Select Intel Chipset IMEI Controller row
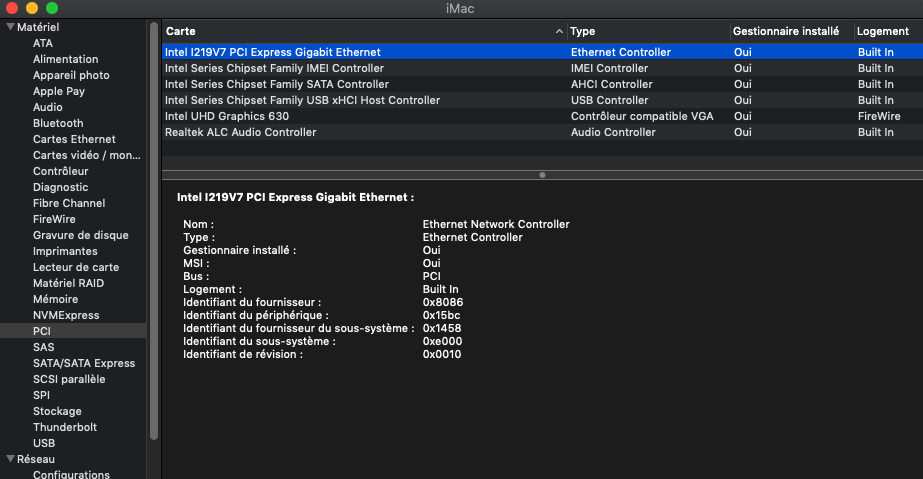The width and height of the screenshot is (923, 479). tap(542, 68)
